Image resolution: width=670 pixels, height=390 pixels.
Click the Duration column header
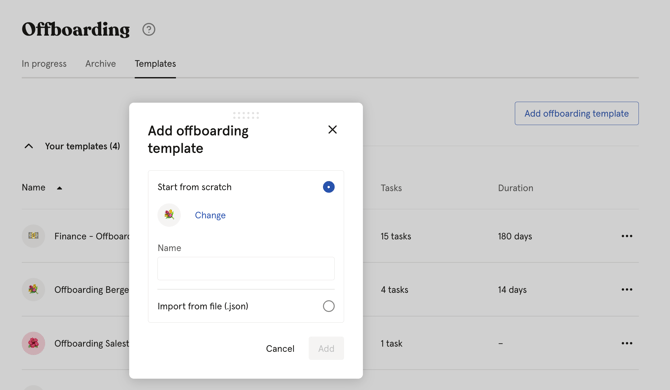pos(515,188)
